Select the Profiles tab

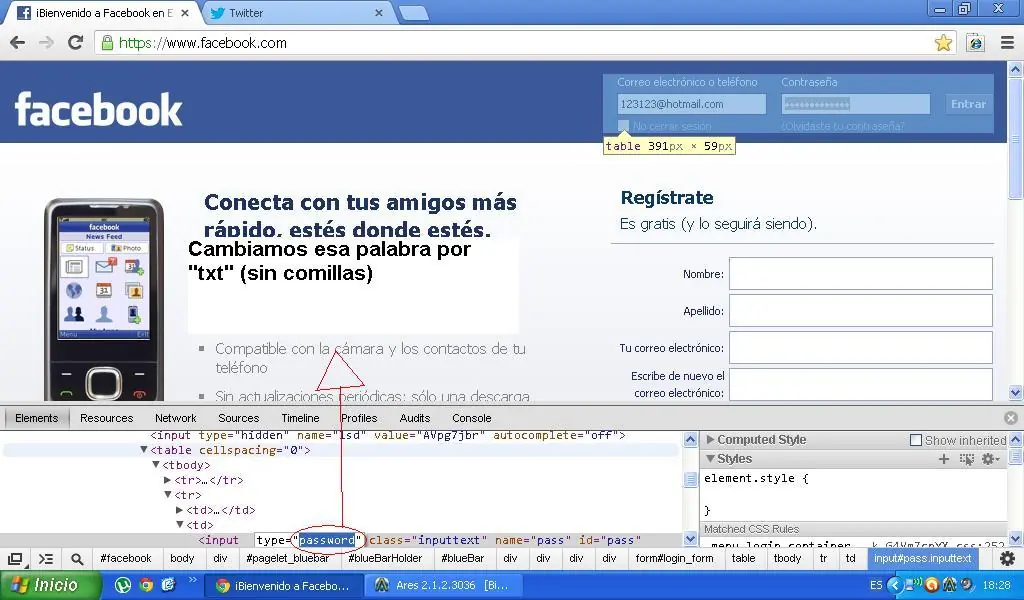tap(359, 418)
